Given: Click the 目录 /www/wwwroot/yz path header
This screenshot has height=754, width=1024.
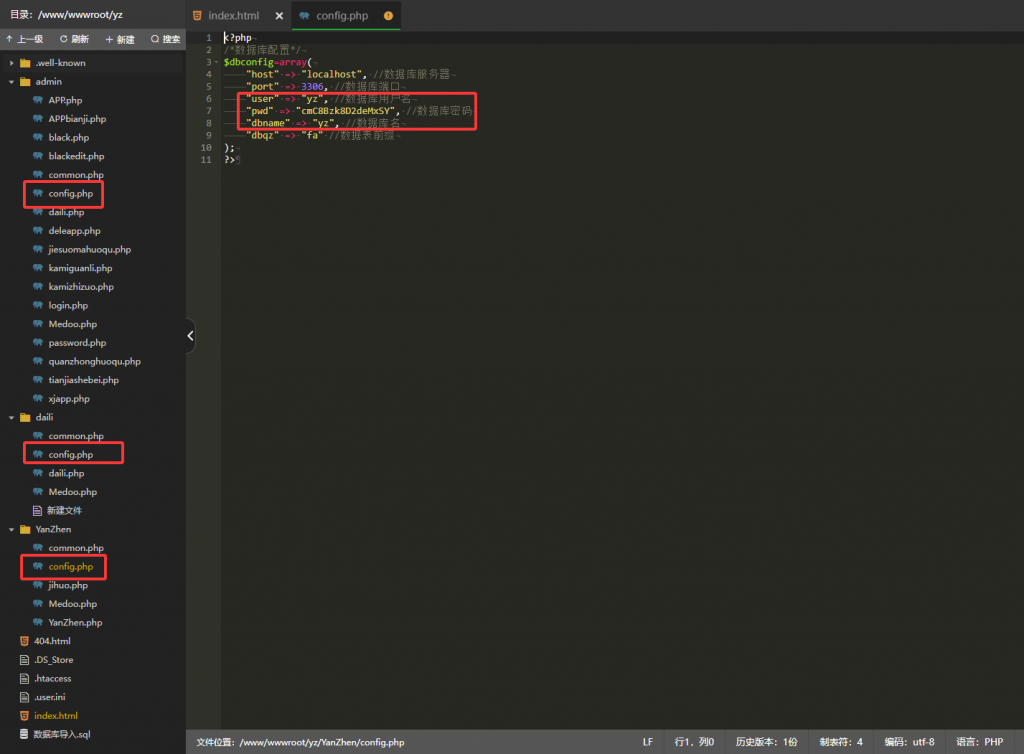Looking at the screenshot, I should pos(66,14).
